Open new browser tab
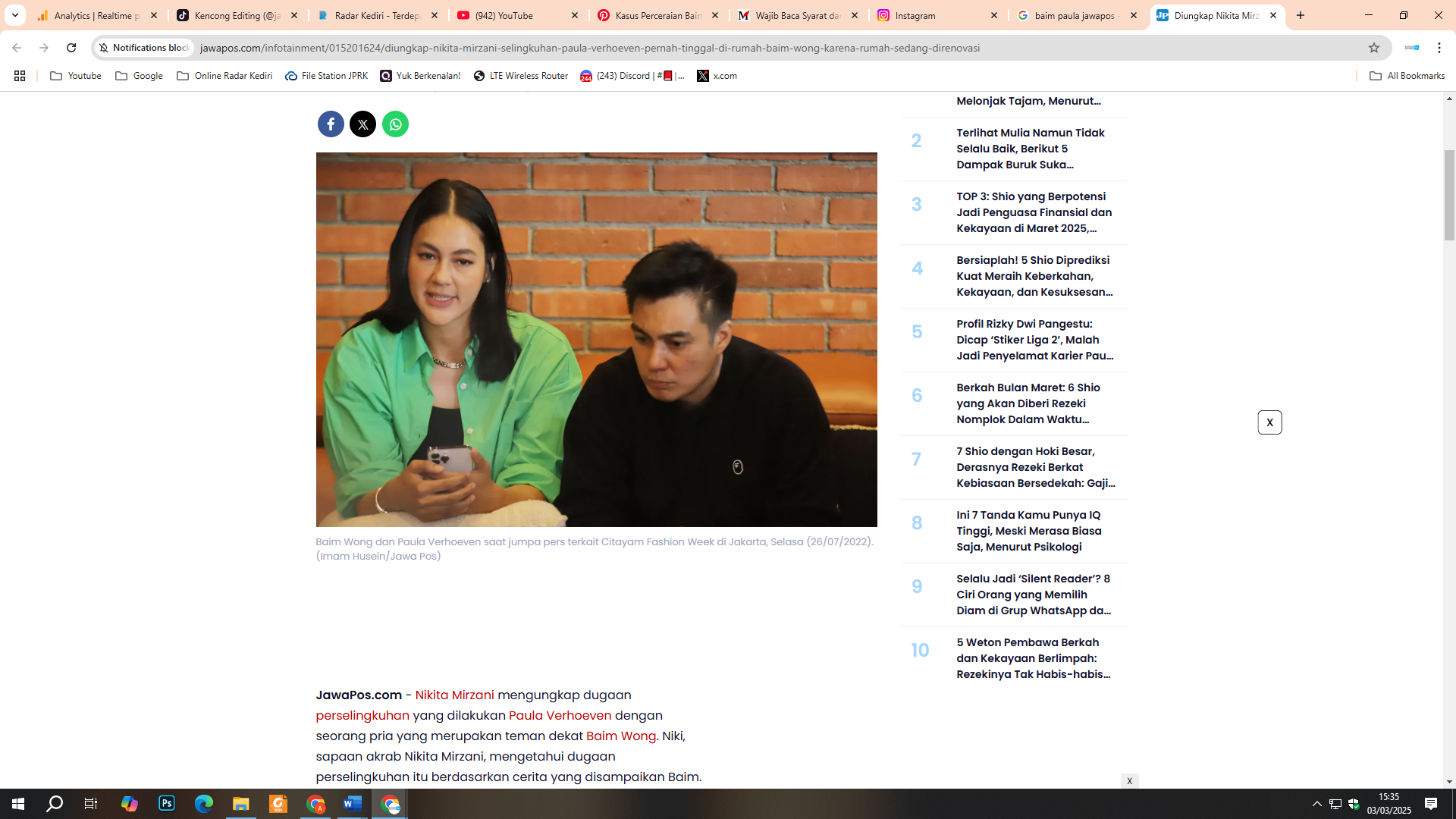The image size is (1456, 819). click(1301, 15)
